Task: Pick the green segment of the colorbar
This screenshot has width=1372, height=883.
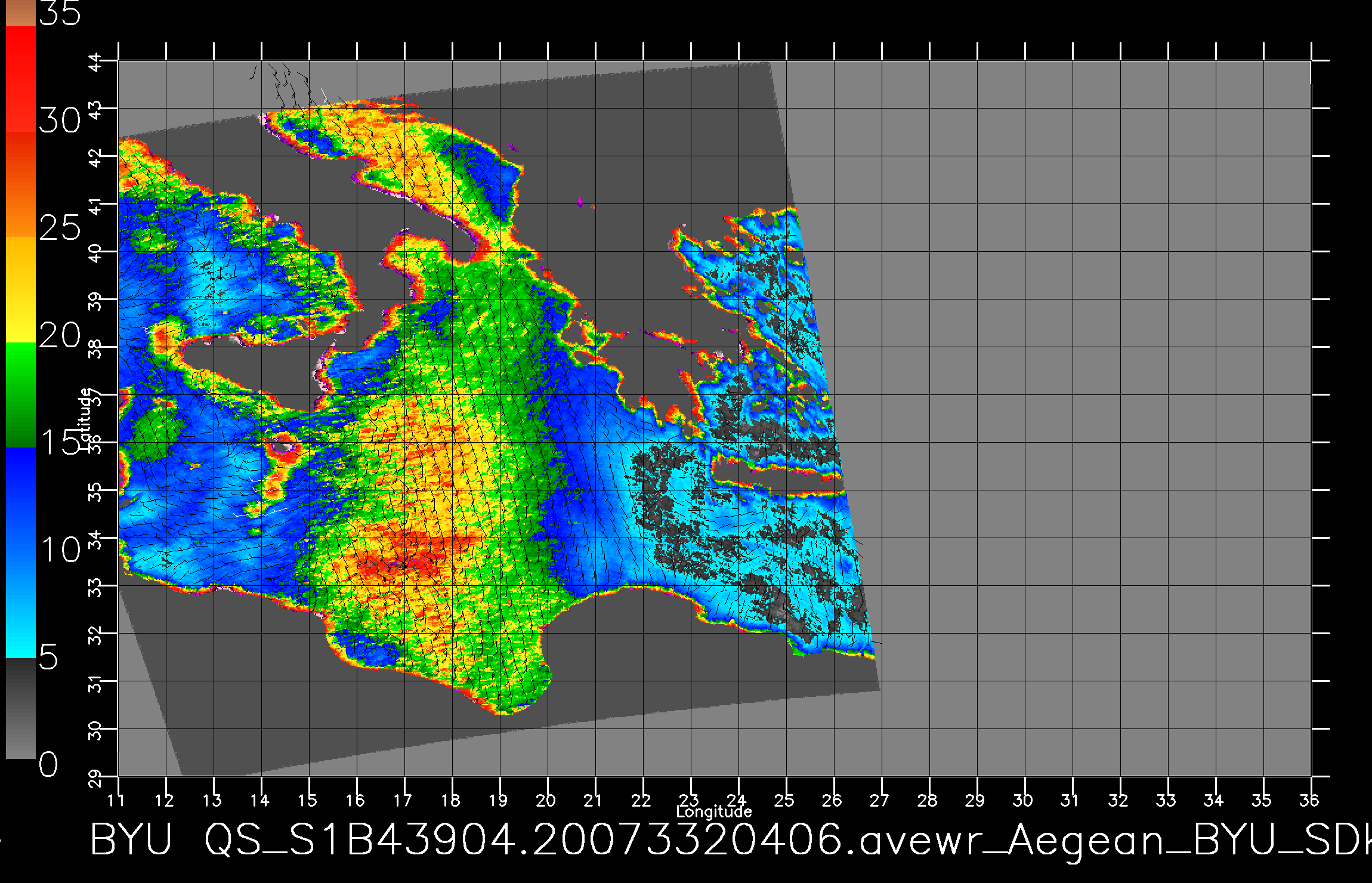Action: point(20,395)
